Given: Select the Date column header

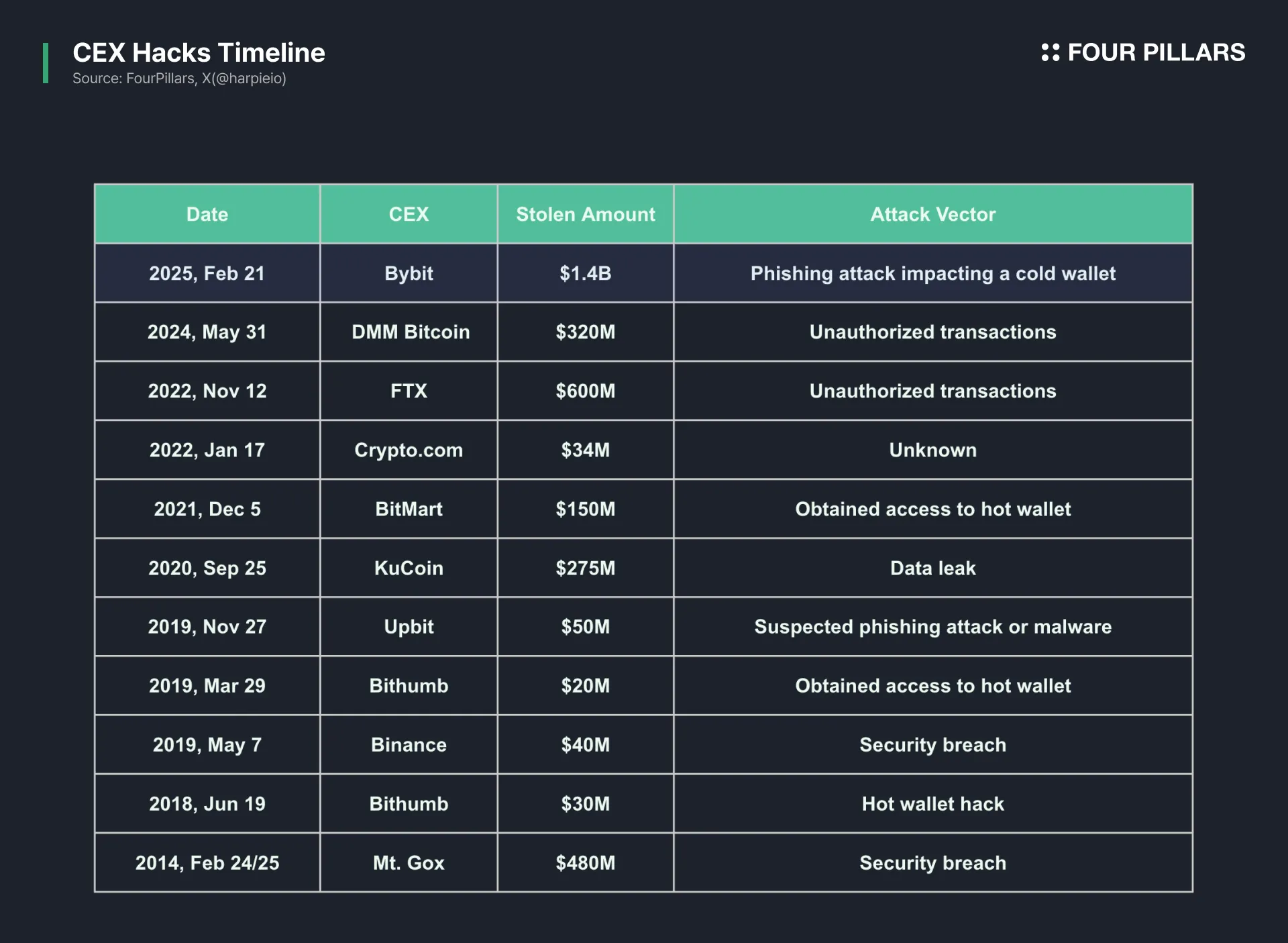Looking at the screenshot, I should (207, 214).
